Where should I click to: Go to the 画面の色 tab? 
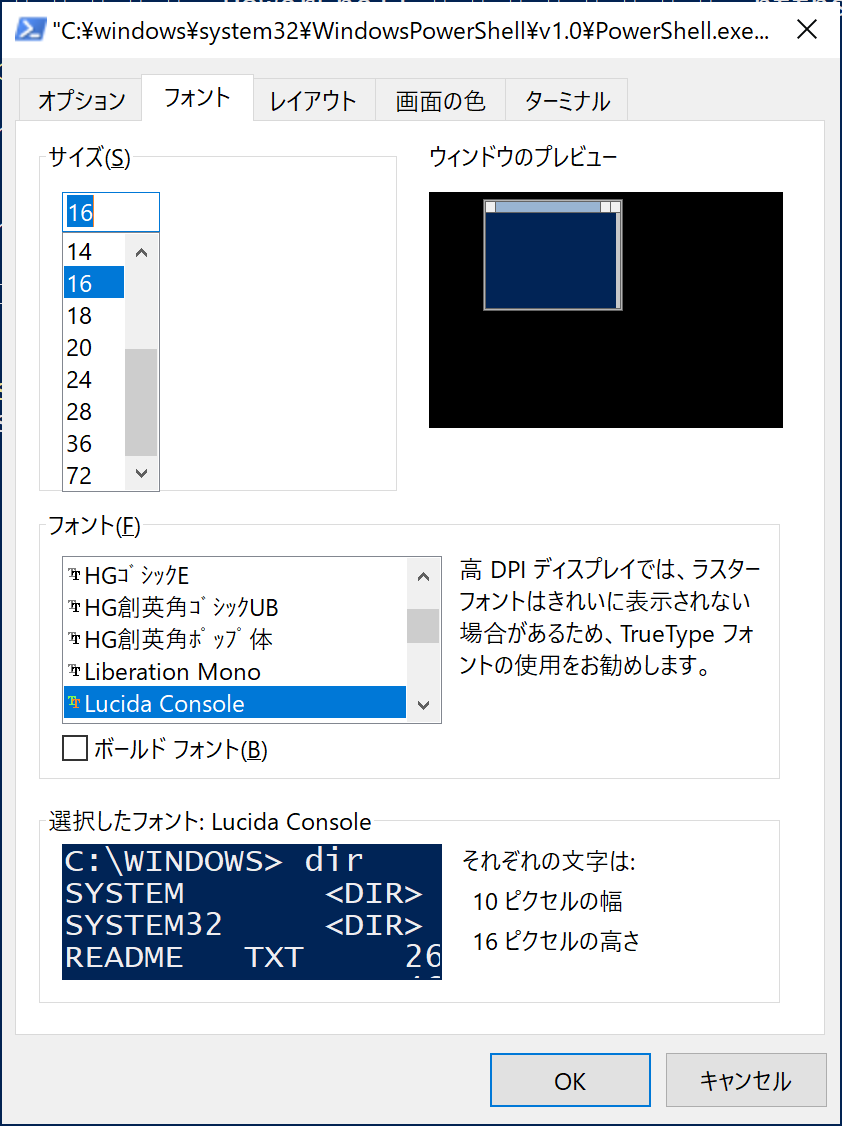point(440,101)
